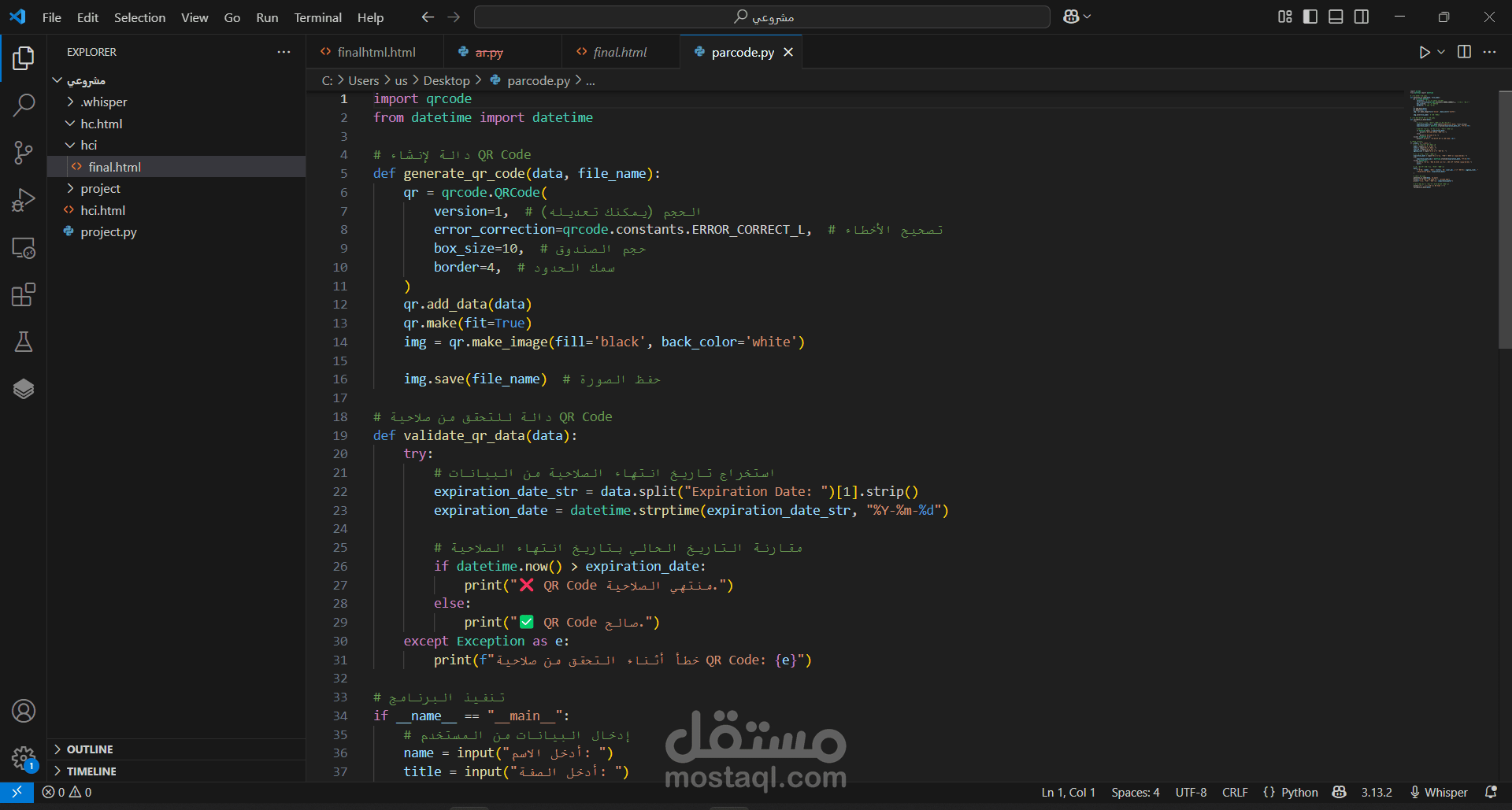Open the run button dropdown arrow
The height and width of the screenshot is (810, 1512).
click(1441, 52)
